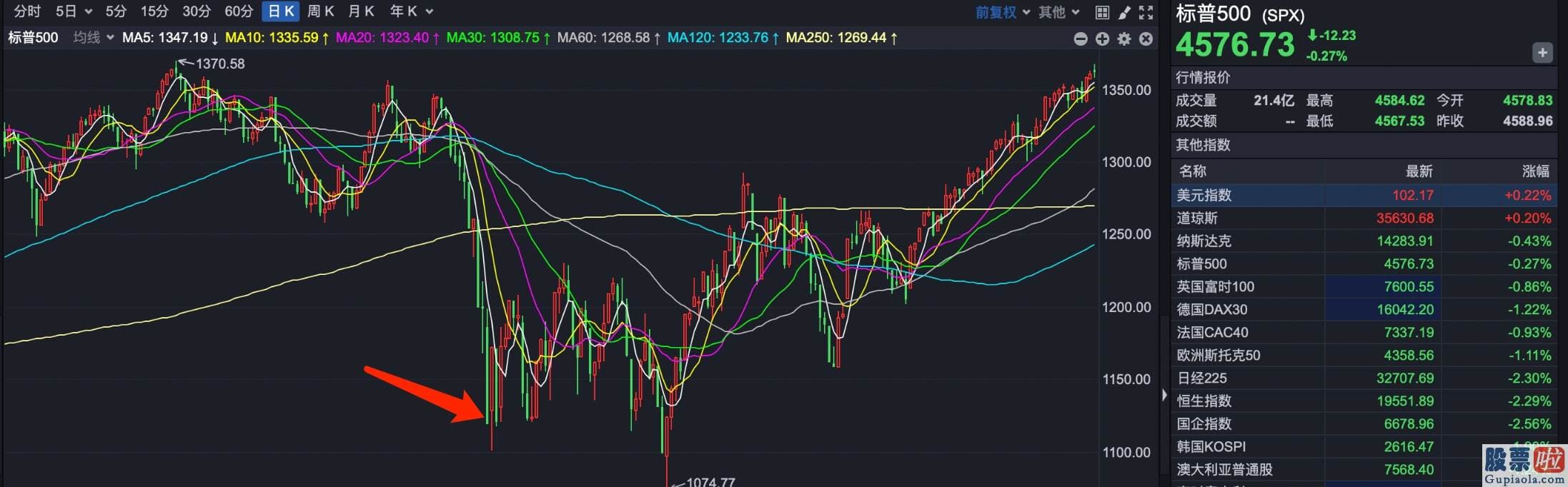Collapse the right side panel arrow
1568x487 pixels.
click(x=1164, y=395)
